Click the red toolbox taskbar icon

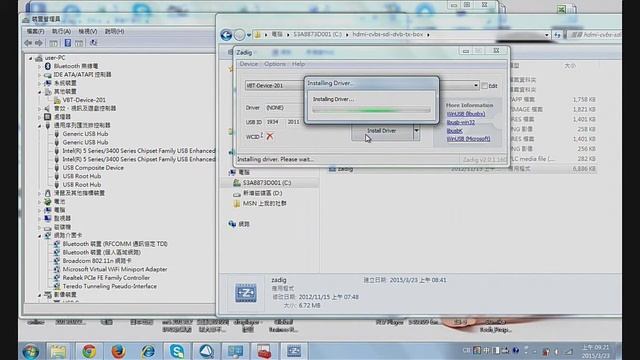coord(264,351)
